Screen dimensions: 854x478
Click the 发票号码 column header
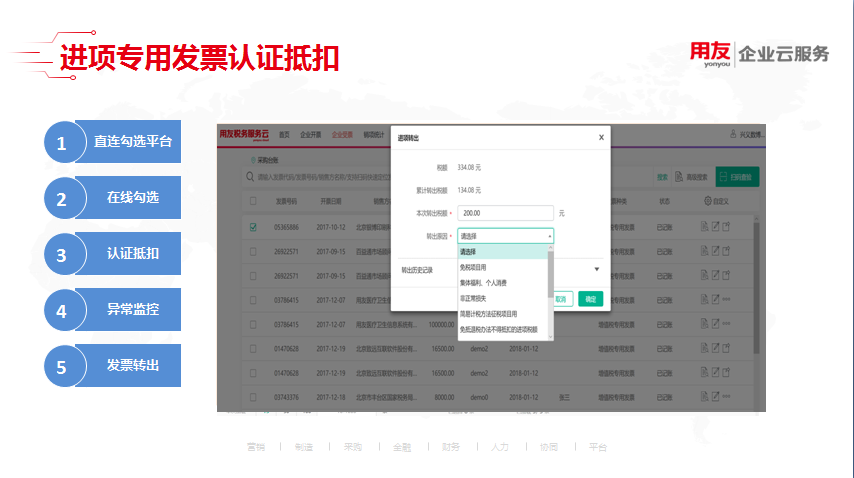[x=286, y=201]
